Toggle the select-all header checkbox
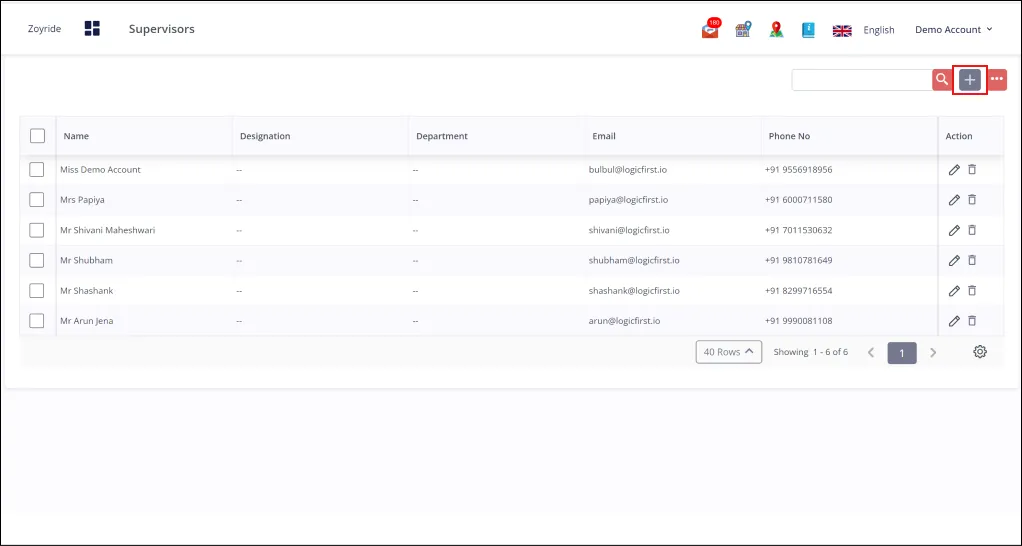1022x546 pixels. pyautogui.click(x=37, y=136)
